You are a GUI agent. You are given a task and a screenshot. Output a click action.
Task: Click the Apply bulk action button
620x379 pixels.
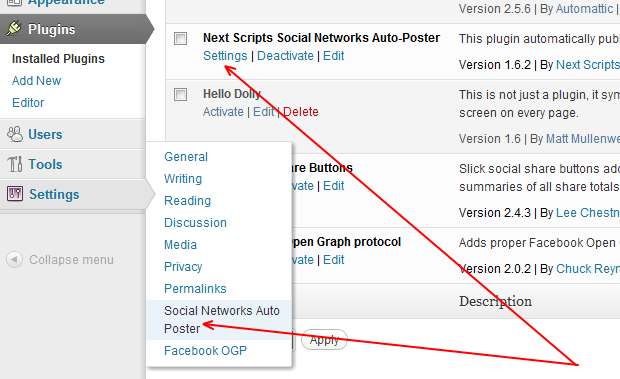(324, 339)
